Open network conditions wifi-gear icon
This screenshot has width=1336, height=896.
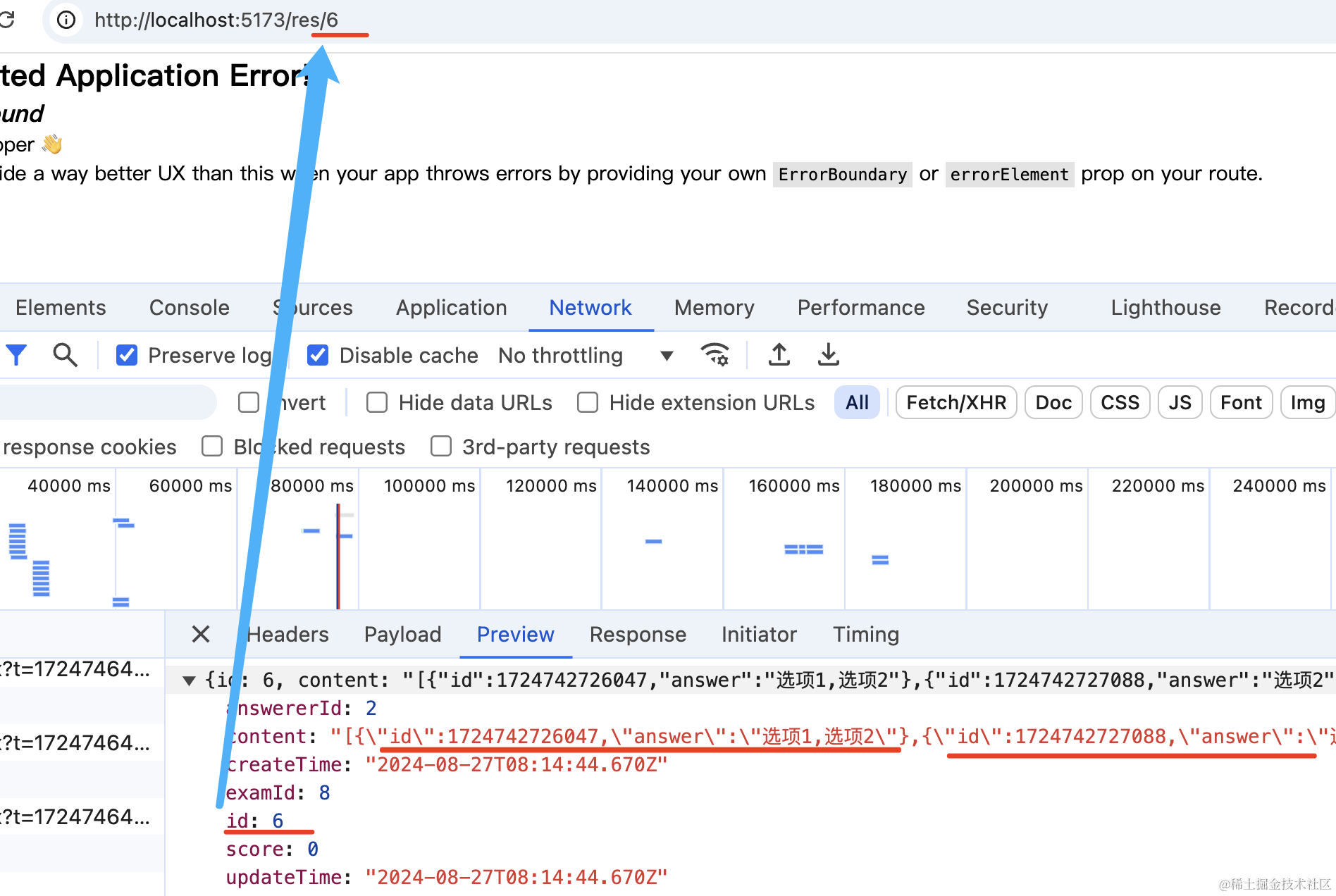[x=715, y=355]
